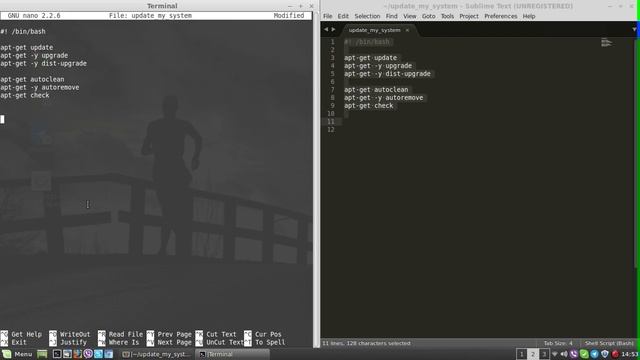Open the Telegram tray icon
The height and width of the screenshot is (360, 640).
pyautogui.click(x=594, y=354)
